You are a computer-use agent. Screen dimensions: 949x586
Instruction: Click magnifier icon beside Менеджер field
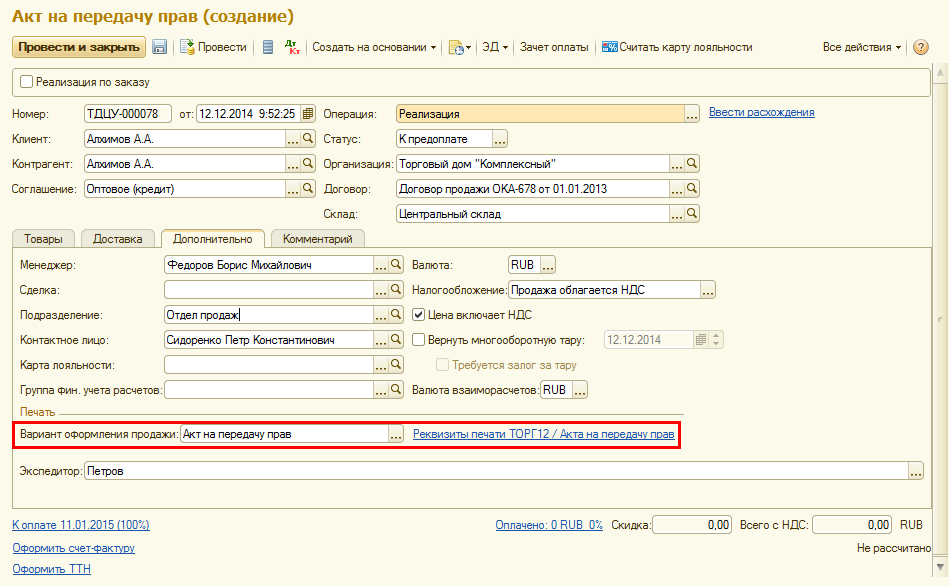(396, 265)
